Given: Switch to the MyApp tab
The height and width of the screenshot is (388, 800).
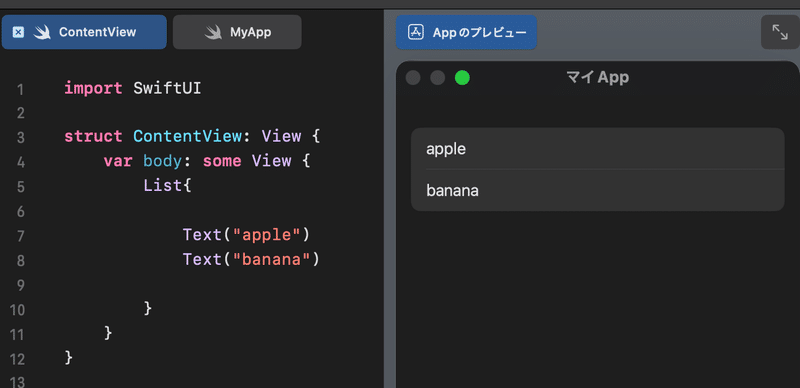Looking at the screenshot, I should pyautogui.click(x=237, y=32).
